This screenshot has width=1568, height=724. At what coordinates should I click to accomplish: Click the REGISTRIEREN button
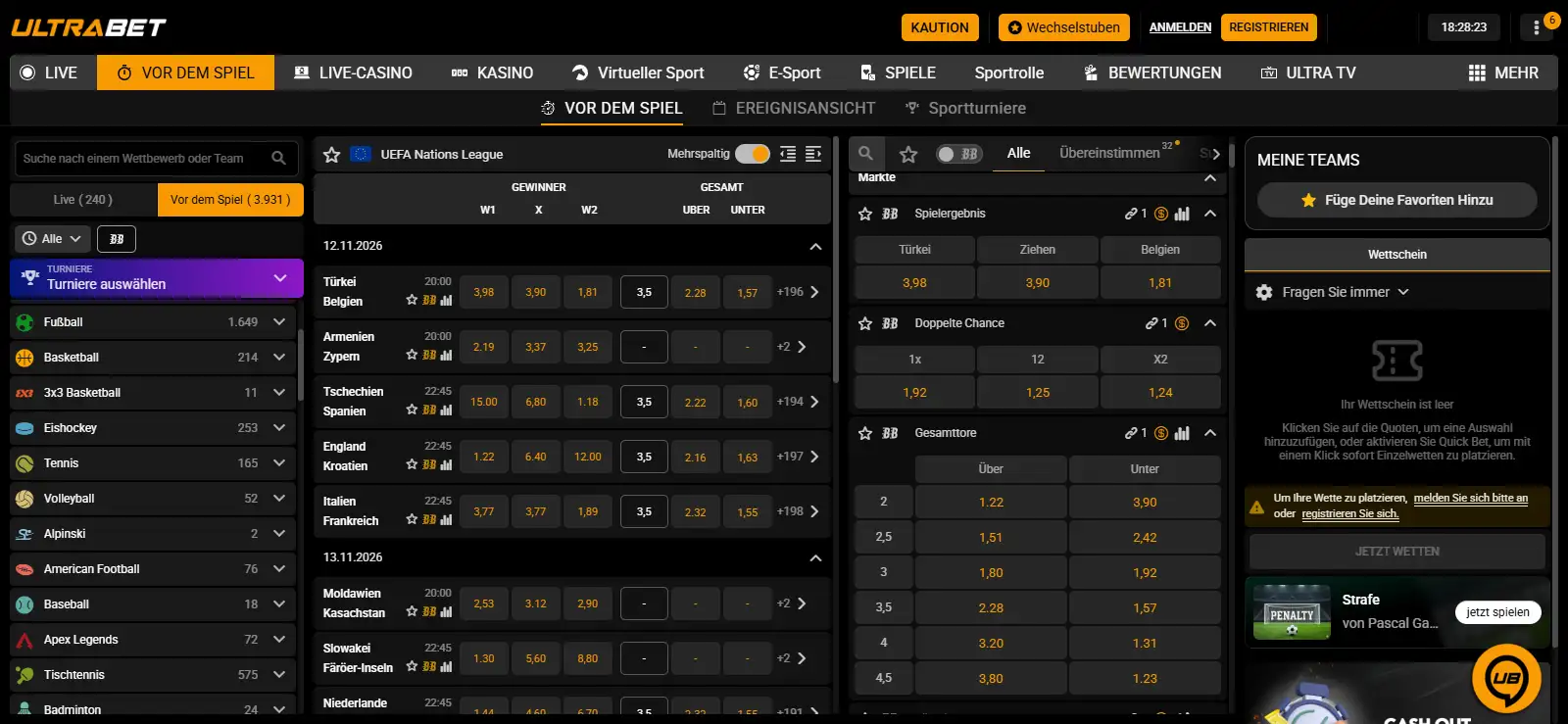1269,27
